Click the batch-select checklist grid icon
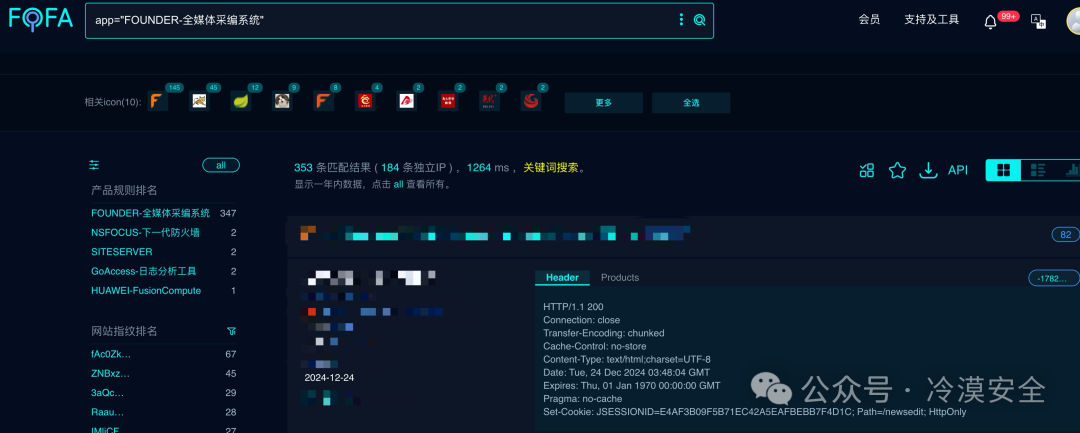Image resolution: width=1080 pixels, height=433 pixels. (866, 170)
